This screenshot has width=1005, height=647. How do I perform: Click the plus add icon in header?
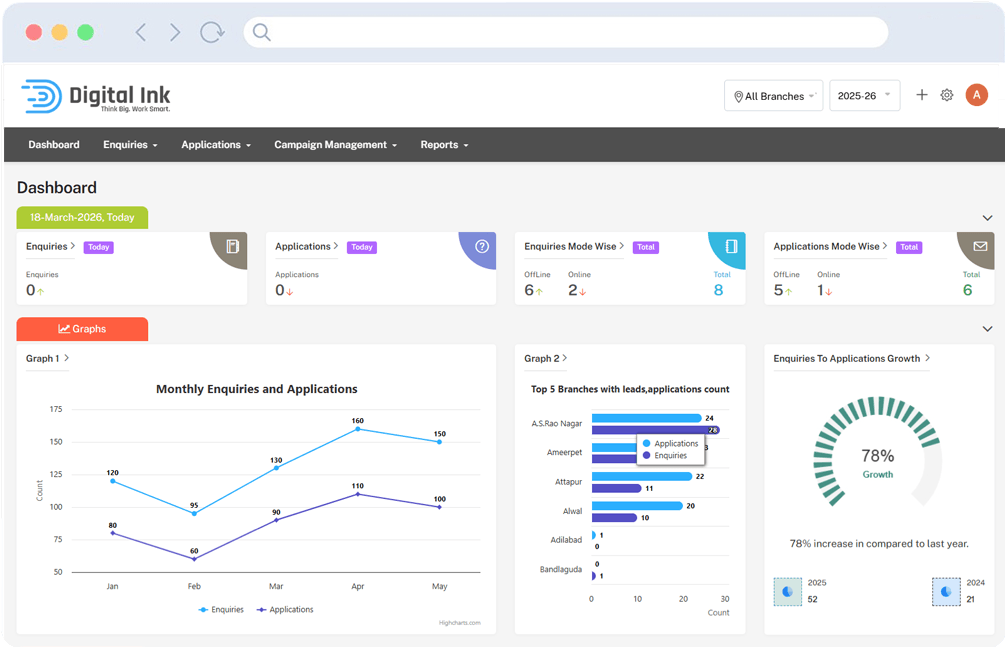(x=922, y=95)
